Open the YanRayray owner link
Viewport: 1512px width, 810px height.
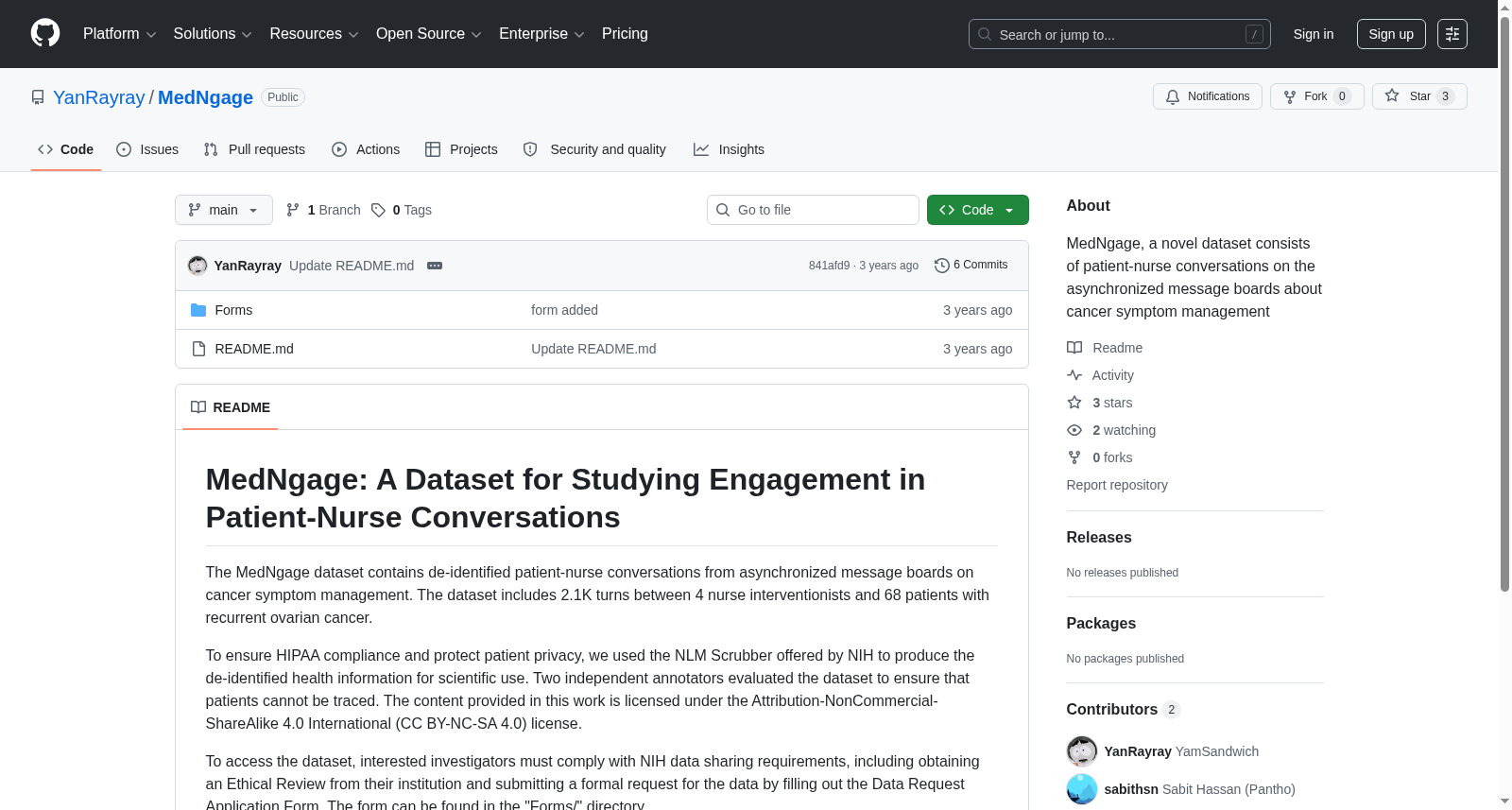click(99, 97)
